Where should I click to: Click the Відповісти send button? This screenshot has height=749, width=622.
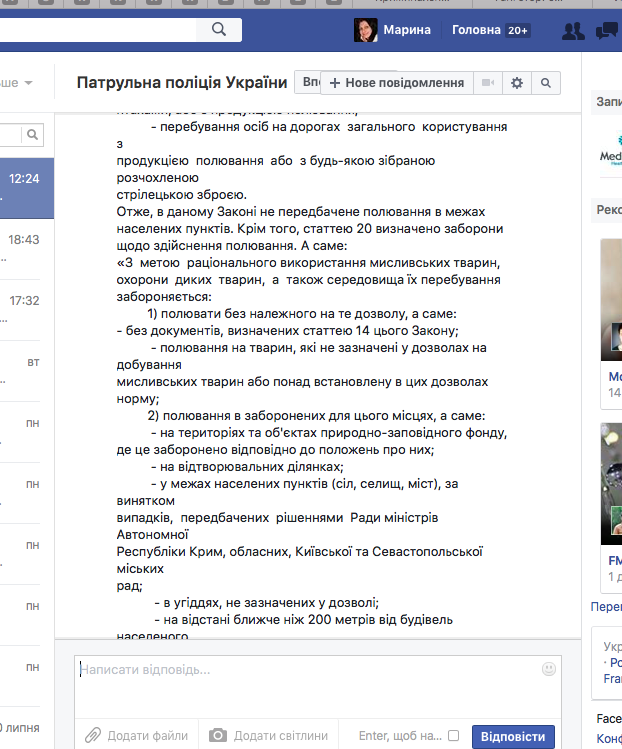tap(513, 737)
